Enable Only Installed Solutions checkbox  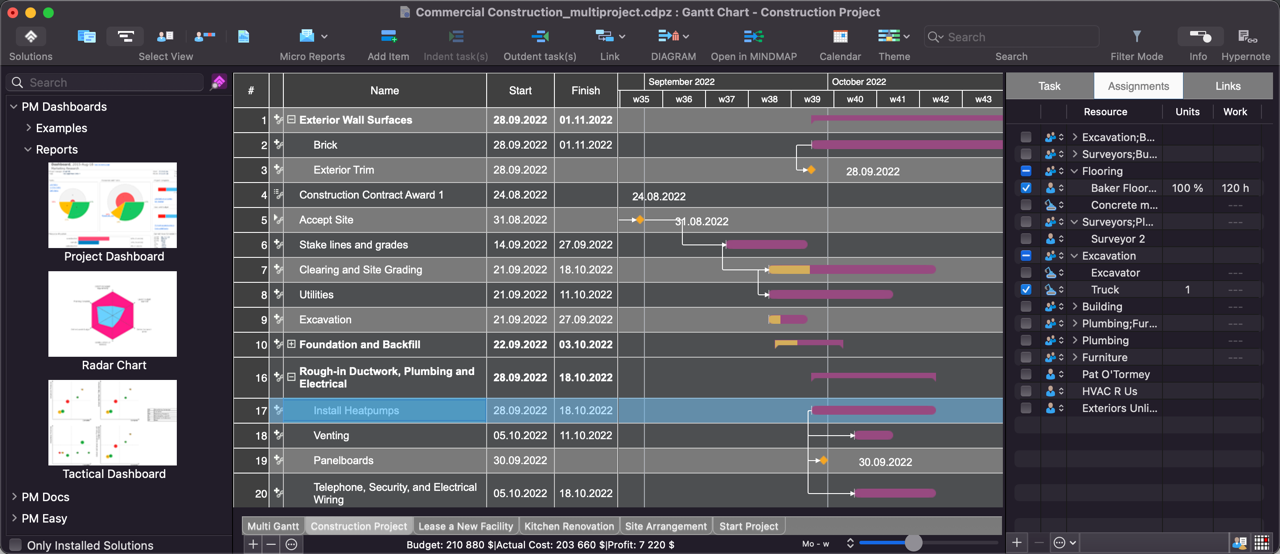15,545
